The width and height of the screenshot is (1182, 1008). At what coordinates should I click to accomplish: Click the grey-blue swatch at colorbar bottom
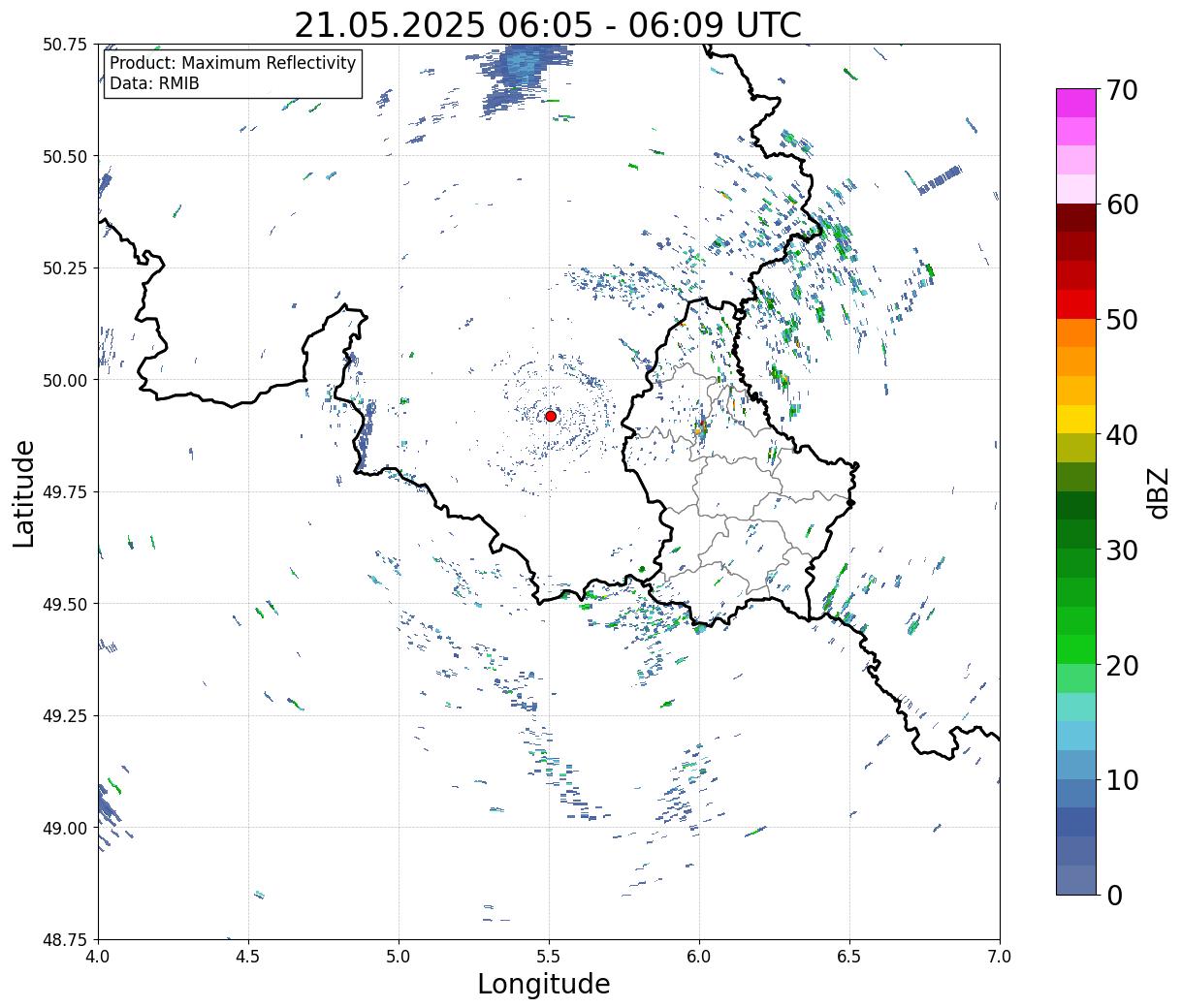click(x=1076, y=880)
